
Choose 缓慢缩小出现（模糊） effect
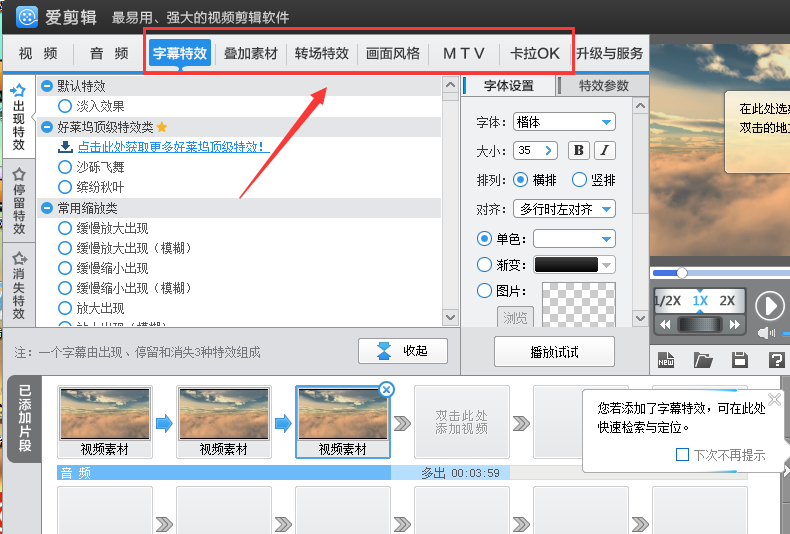64,288
